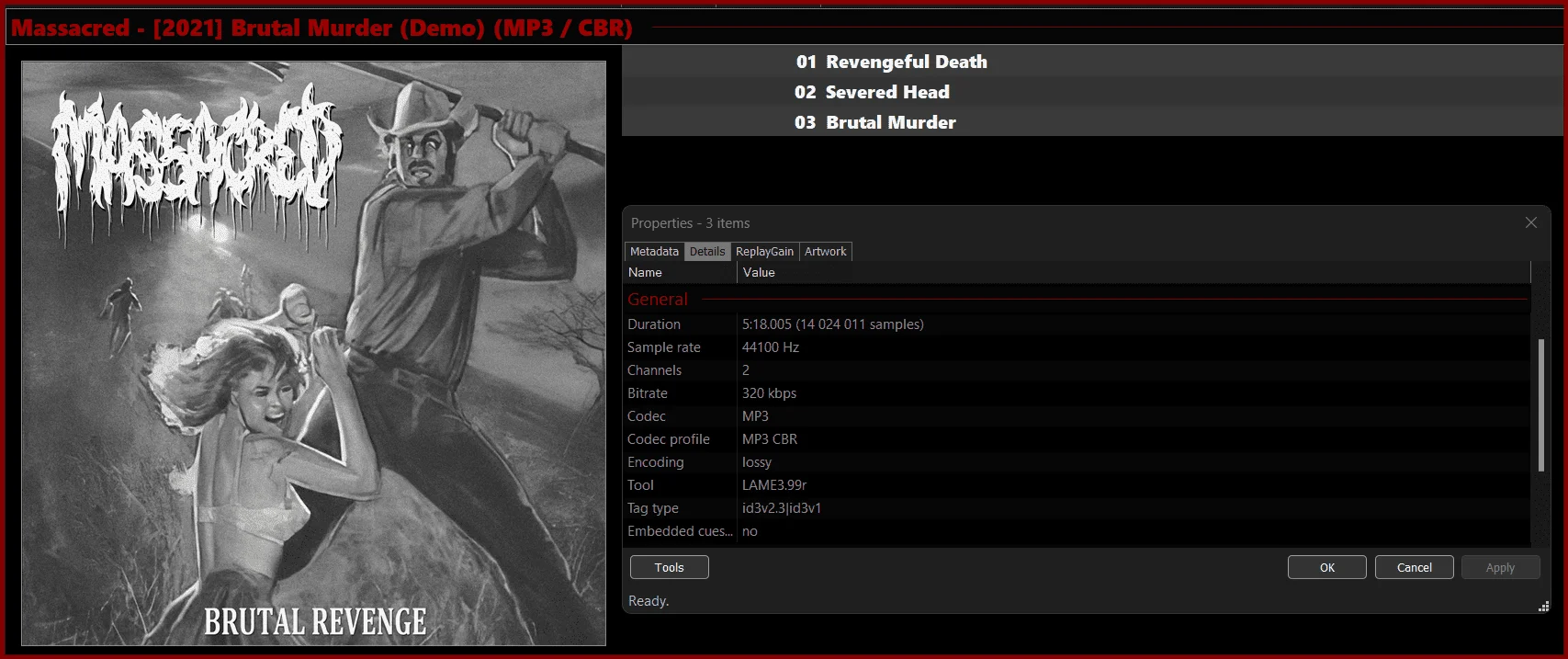Viewport: 1568px width, 659px height.
Task: Click the id3v2.3|id3v1 value
Action: point(782,508)
